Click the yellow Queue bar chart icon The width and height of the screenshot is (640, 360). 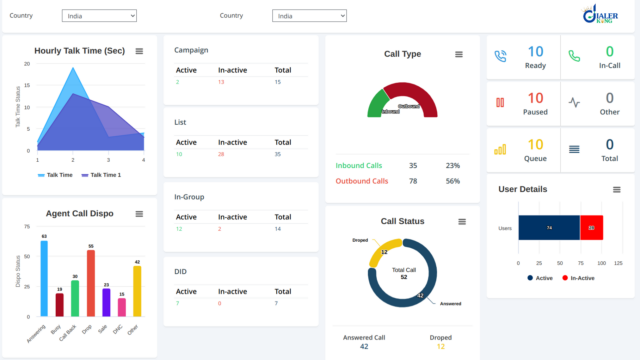(x=500, y=149)
